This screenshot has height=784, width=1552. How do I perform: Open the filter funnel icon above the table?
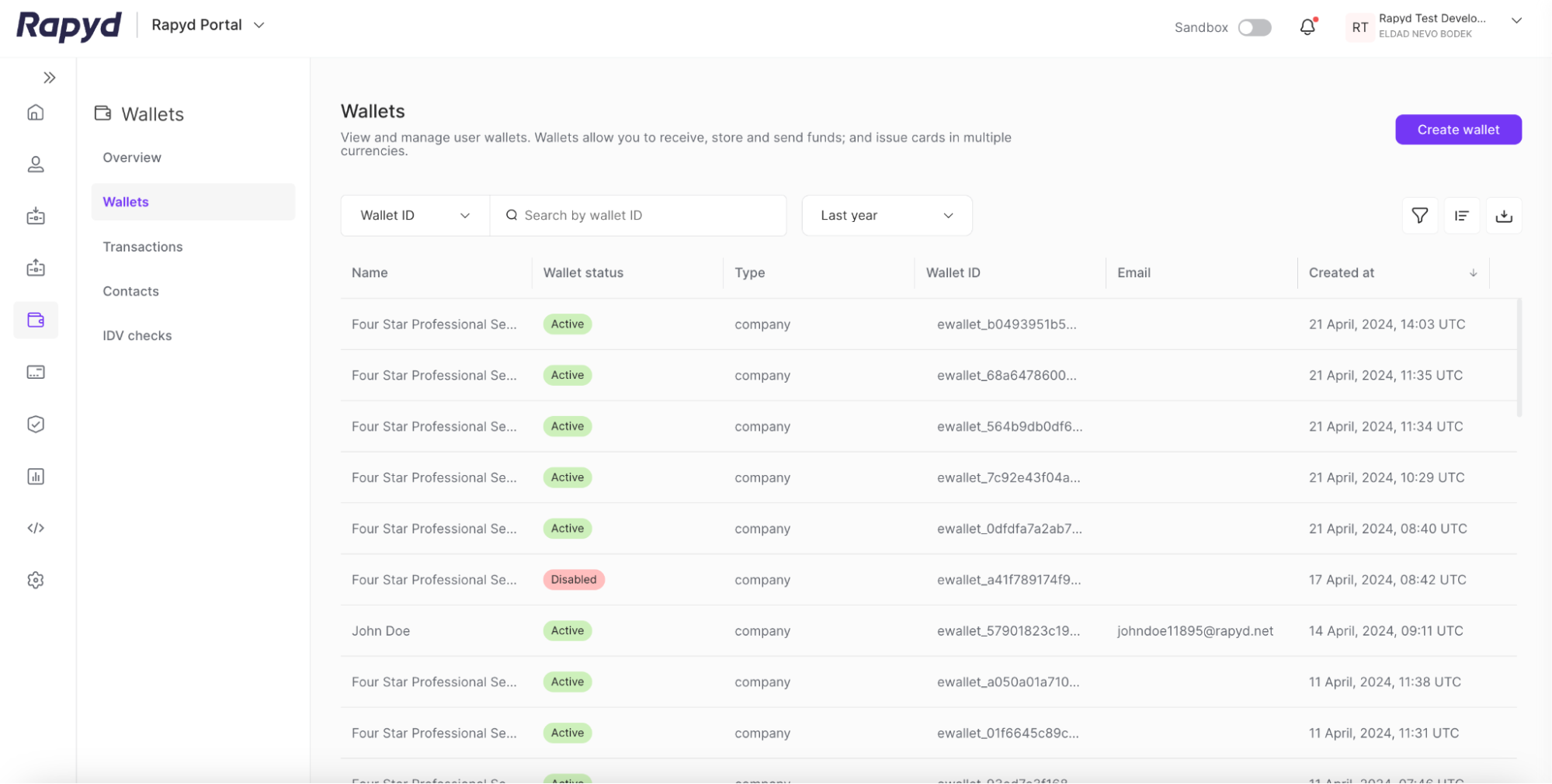pos(1419,216)
